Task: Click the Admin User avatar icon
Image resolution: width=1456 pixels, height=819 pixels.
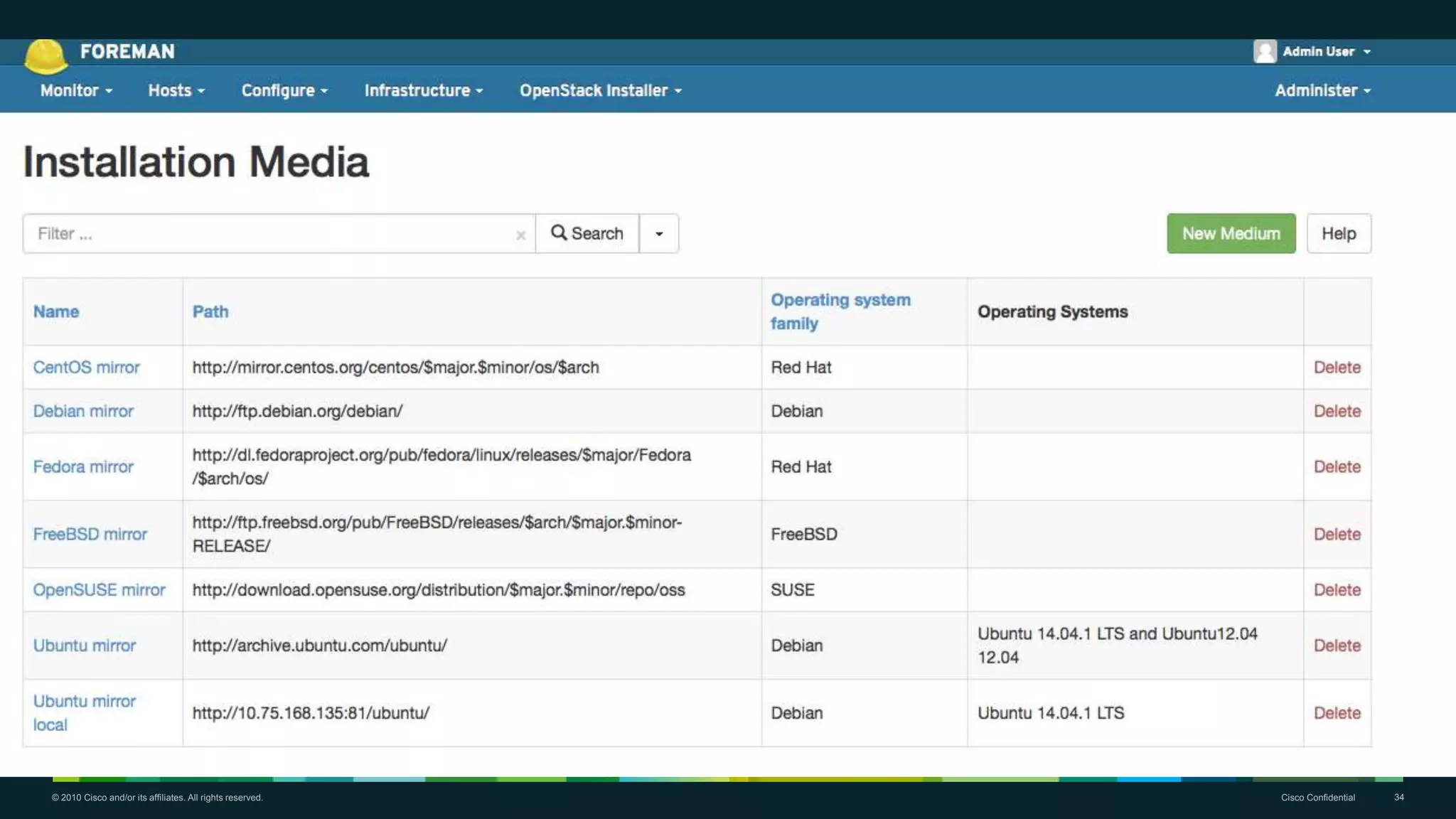Action: (1265, 51)
